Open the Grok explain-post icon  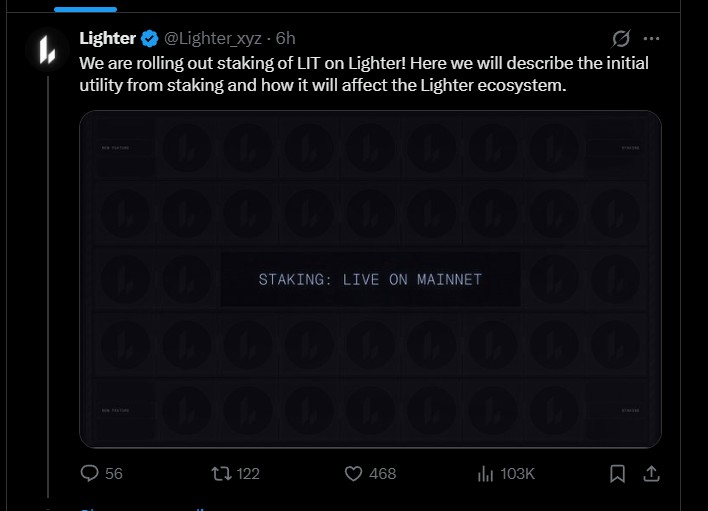[x=620, y=39]
